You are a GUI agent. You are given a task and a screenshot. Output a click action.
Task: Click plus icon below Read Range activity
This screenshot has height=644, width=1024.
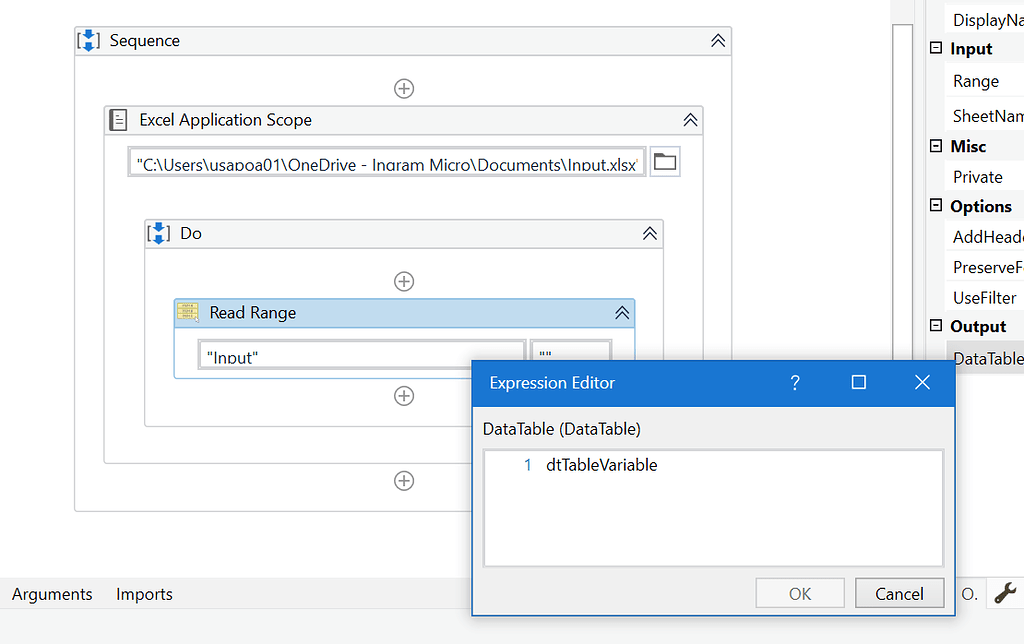[404, 396]
